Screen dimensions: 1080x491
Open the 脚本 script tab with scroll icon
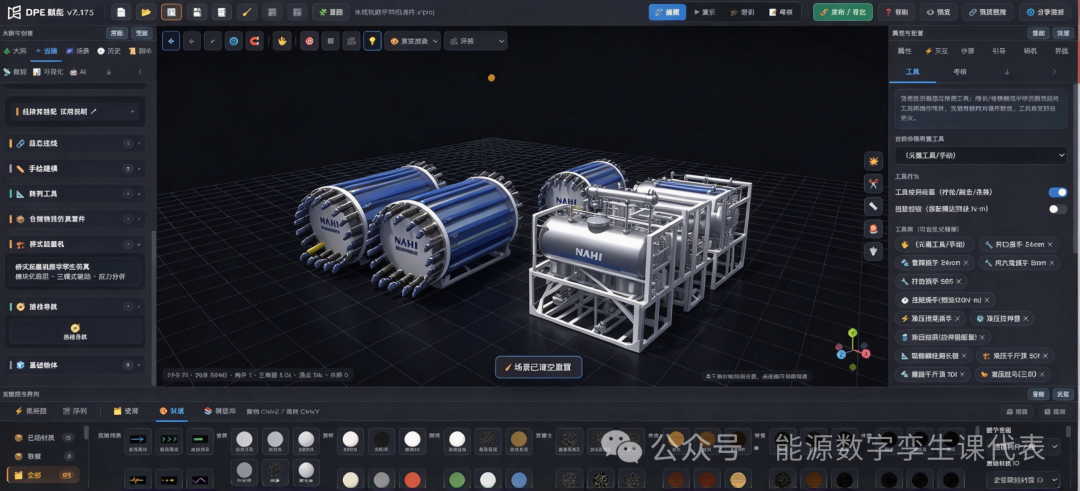(x=140, y=51)
